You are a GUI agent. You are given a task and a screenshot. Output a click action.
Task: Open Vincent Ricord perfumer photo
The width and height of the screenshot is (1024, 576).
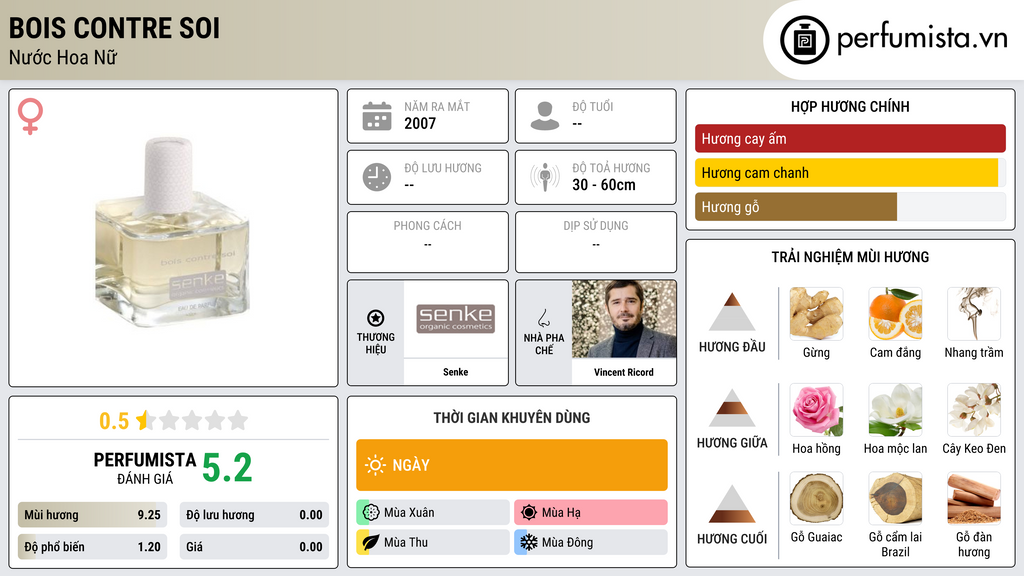coord(624,319)
